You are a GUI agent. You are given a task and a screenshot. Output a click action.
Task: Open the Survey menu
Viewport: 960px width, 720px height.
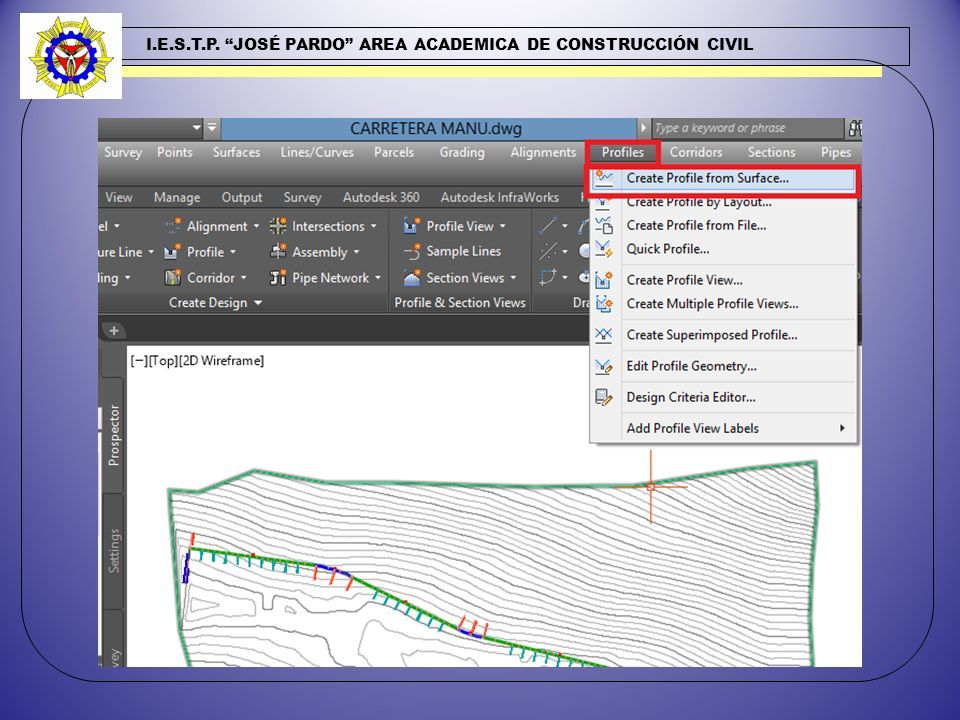122,152
